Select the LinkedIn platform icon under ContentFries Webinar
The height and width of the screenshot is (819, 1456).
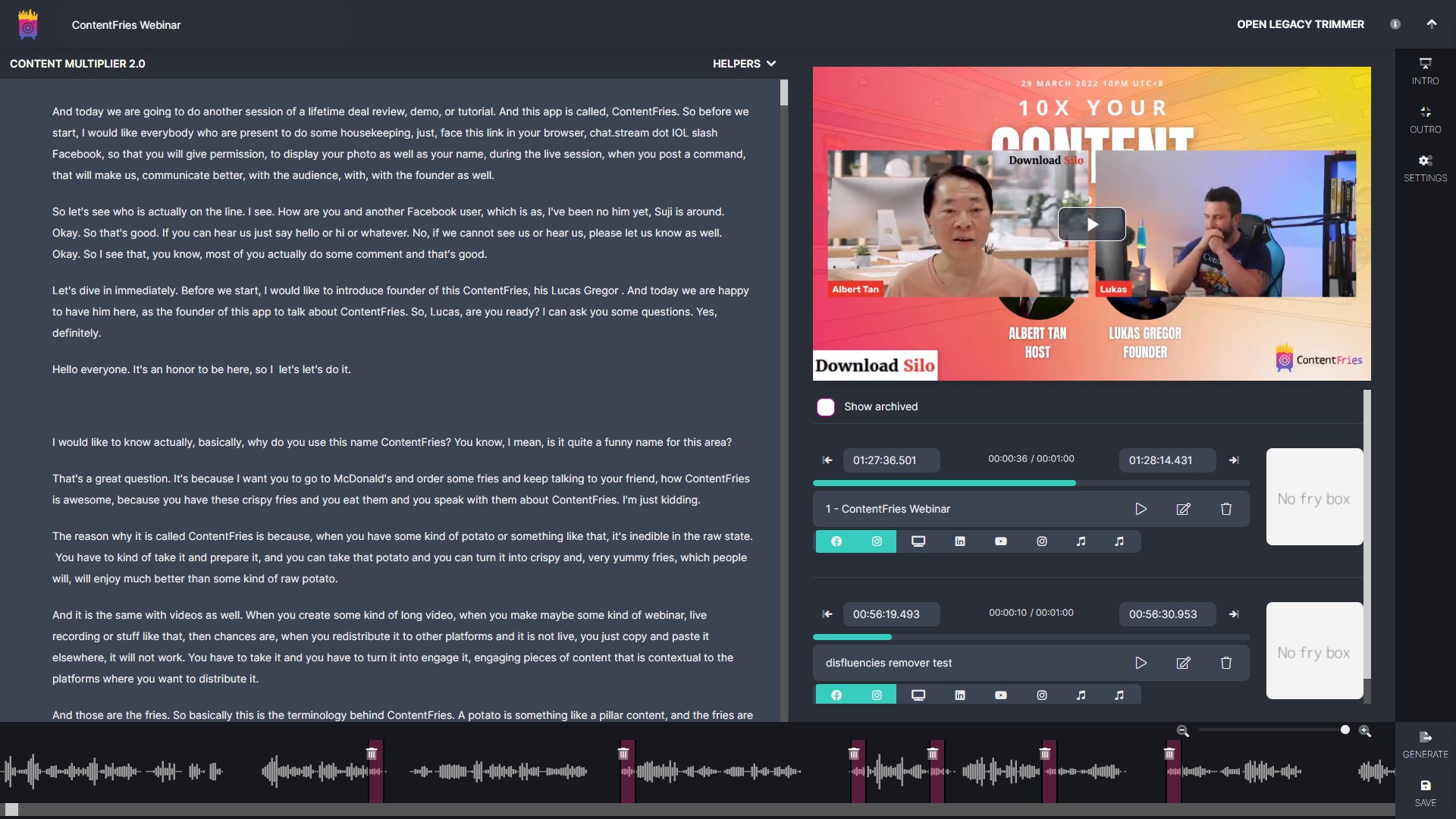point(959,541)
